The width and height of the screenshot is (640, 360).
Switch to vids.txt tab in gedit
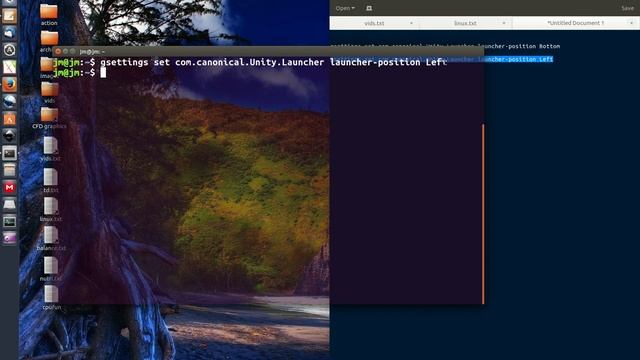(374, 23)
